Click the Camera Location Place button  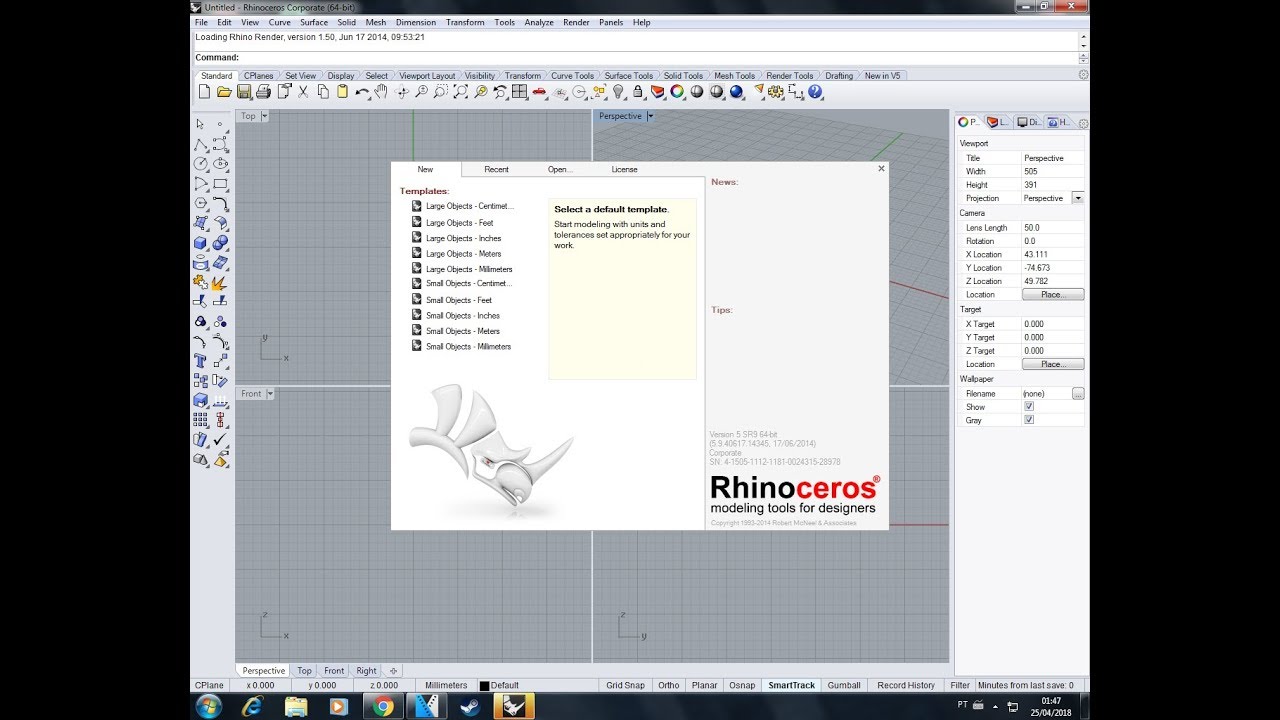[1053, 295]
